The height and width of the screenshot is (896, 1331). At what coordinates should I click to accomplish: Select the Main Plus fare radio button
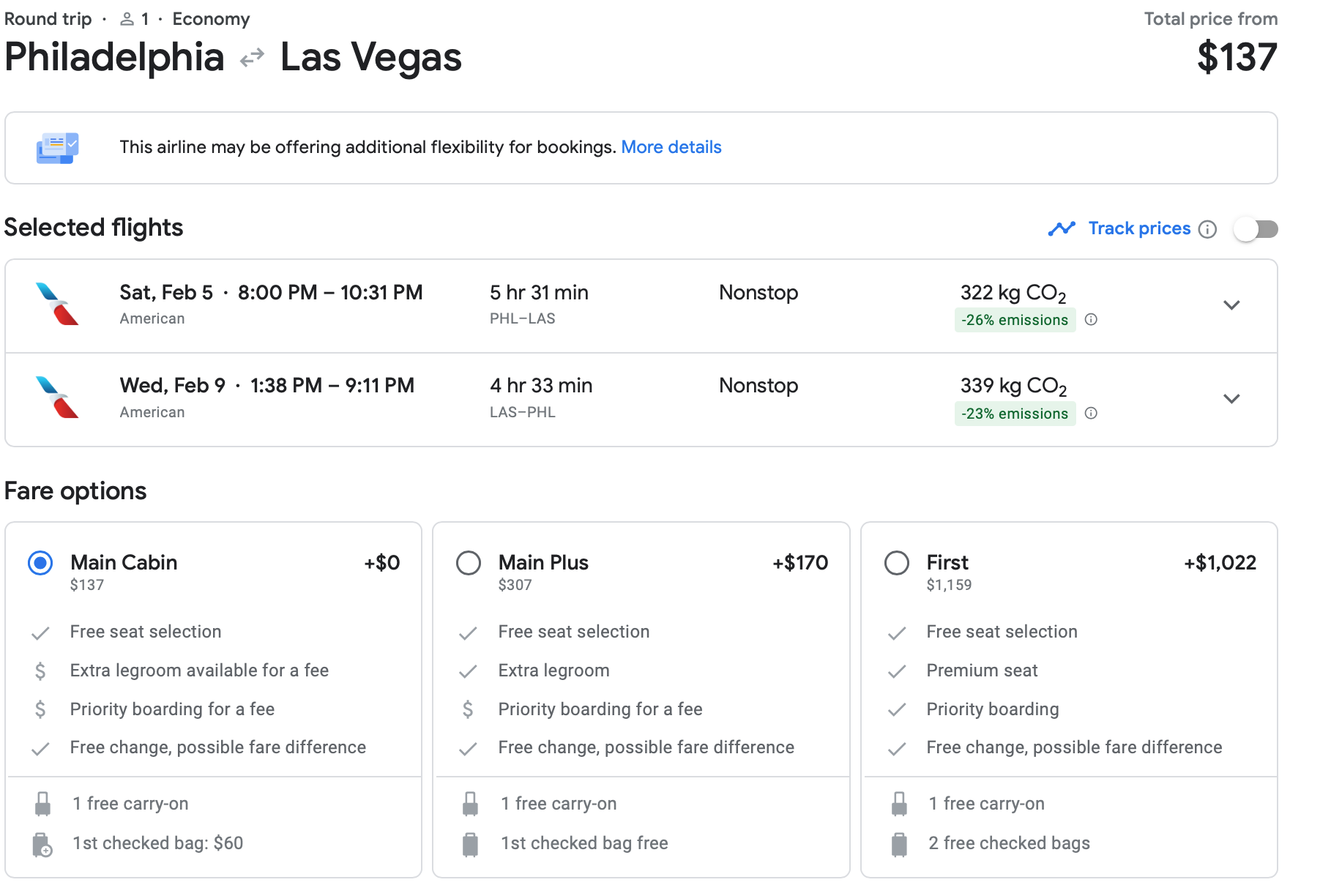469,563
